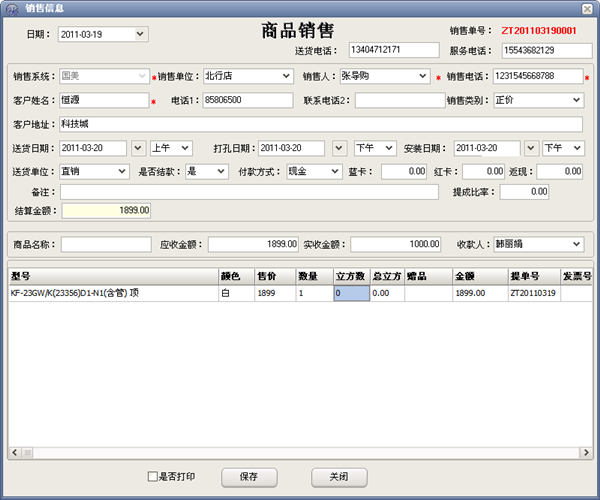Expand the 销售类别 dropdown
Image resolution: width=600 pixels, height=500 pixels.
point(576,100)
